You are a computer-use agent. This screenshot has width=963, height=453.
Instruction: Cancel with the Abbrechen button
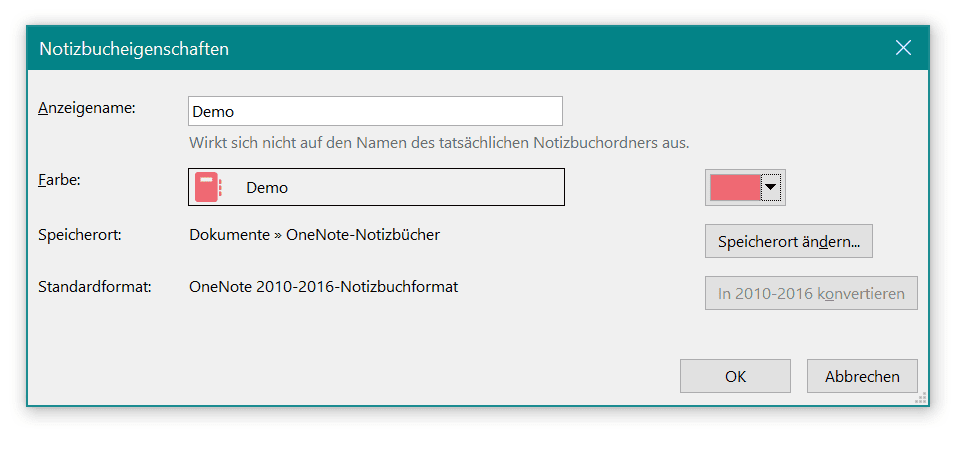pyautogui.click(x=862, y=376)
